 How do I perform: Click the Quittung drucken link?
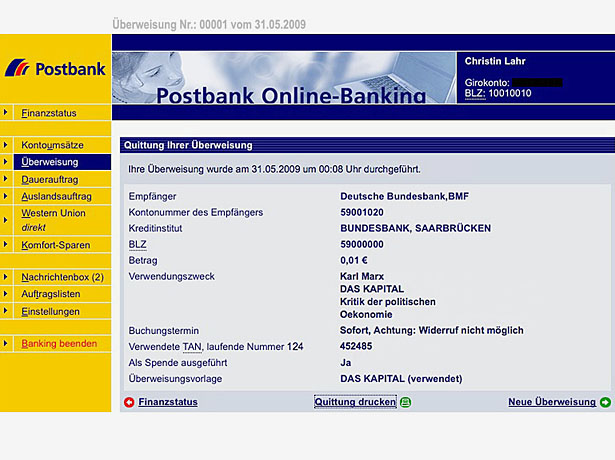click(355, 402)
